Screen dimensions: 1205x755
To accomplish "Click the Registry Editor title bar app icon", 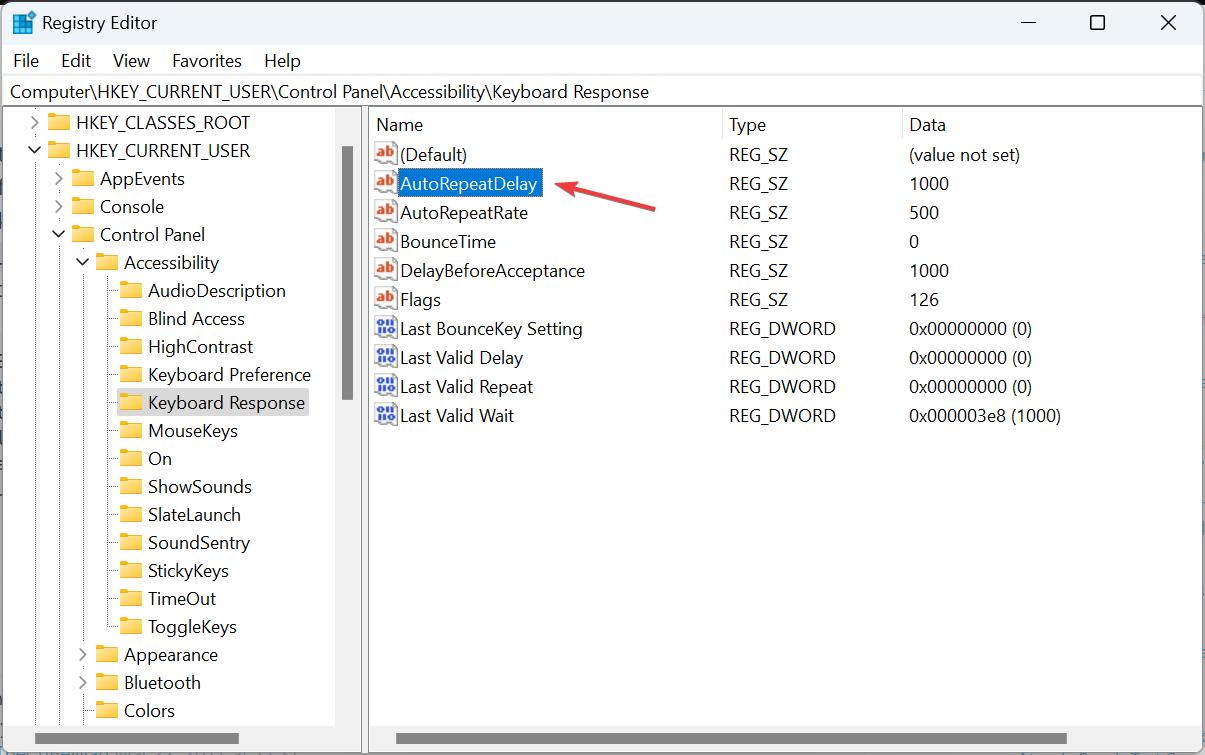I will point(23,23).
